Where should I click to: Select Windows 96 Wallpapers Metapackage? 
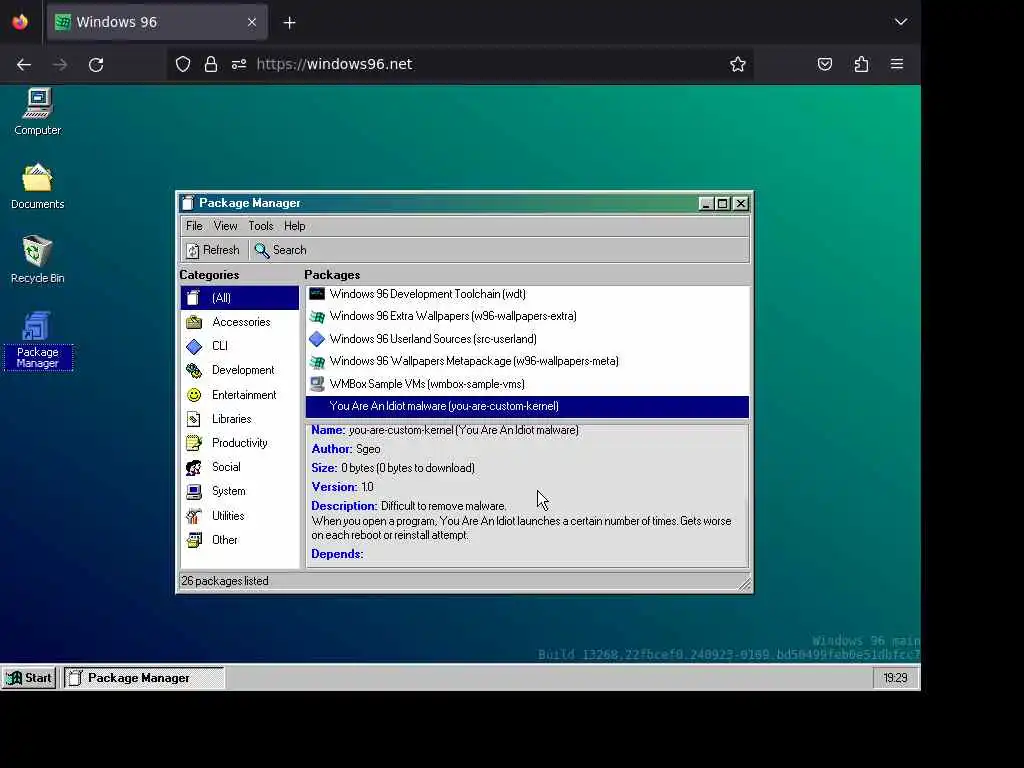pos(527,361)
